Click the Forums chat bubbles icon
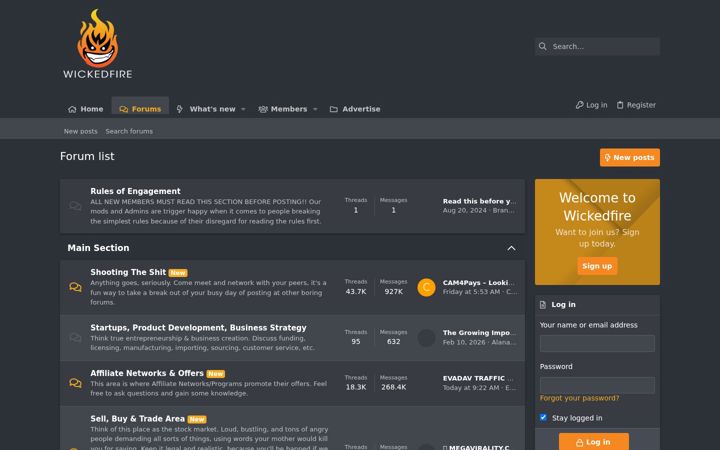 click(x=124, y=109)
